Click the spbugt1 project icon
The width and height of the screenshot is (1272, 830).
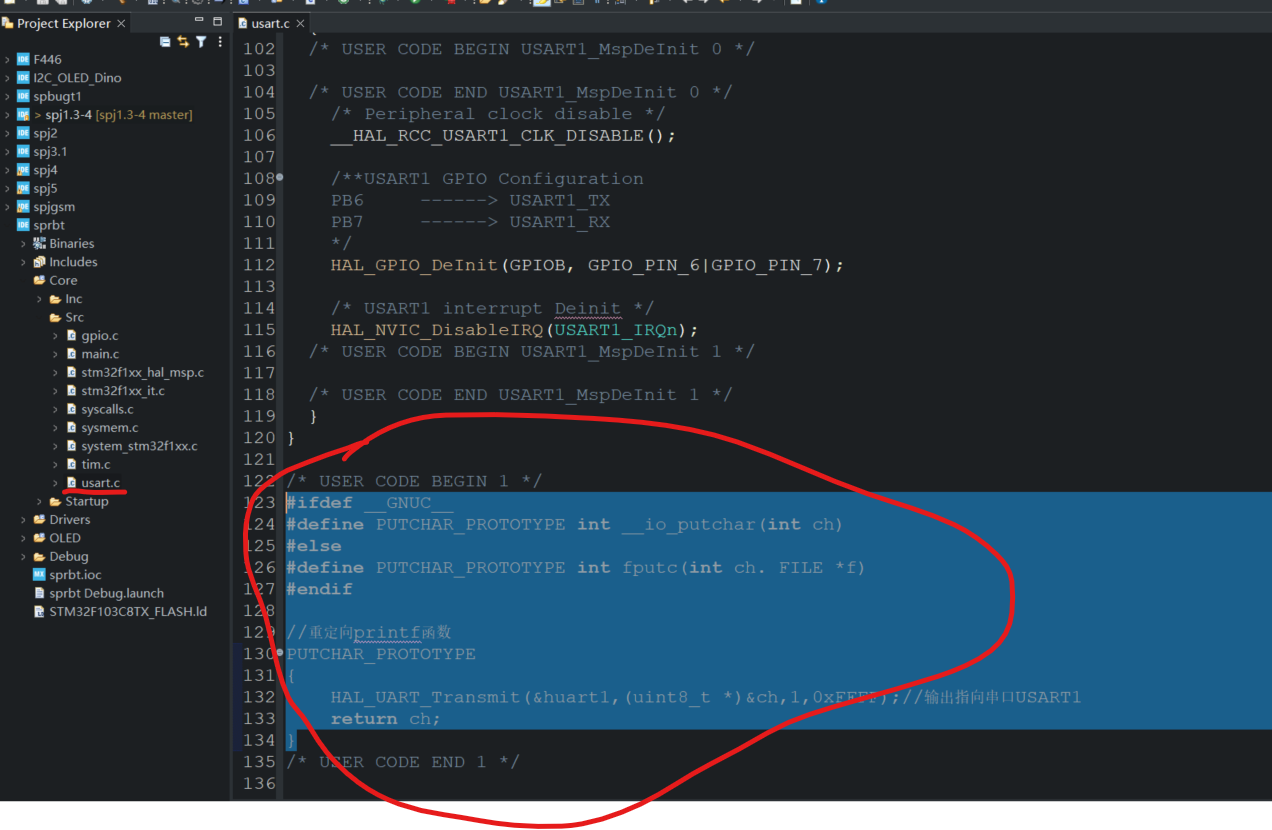click(x=23, y=96)
